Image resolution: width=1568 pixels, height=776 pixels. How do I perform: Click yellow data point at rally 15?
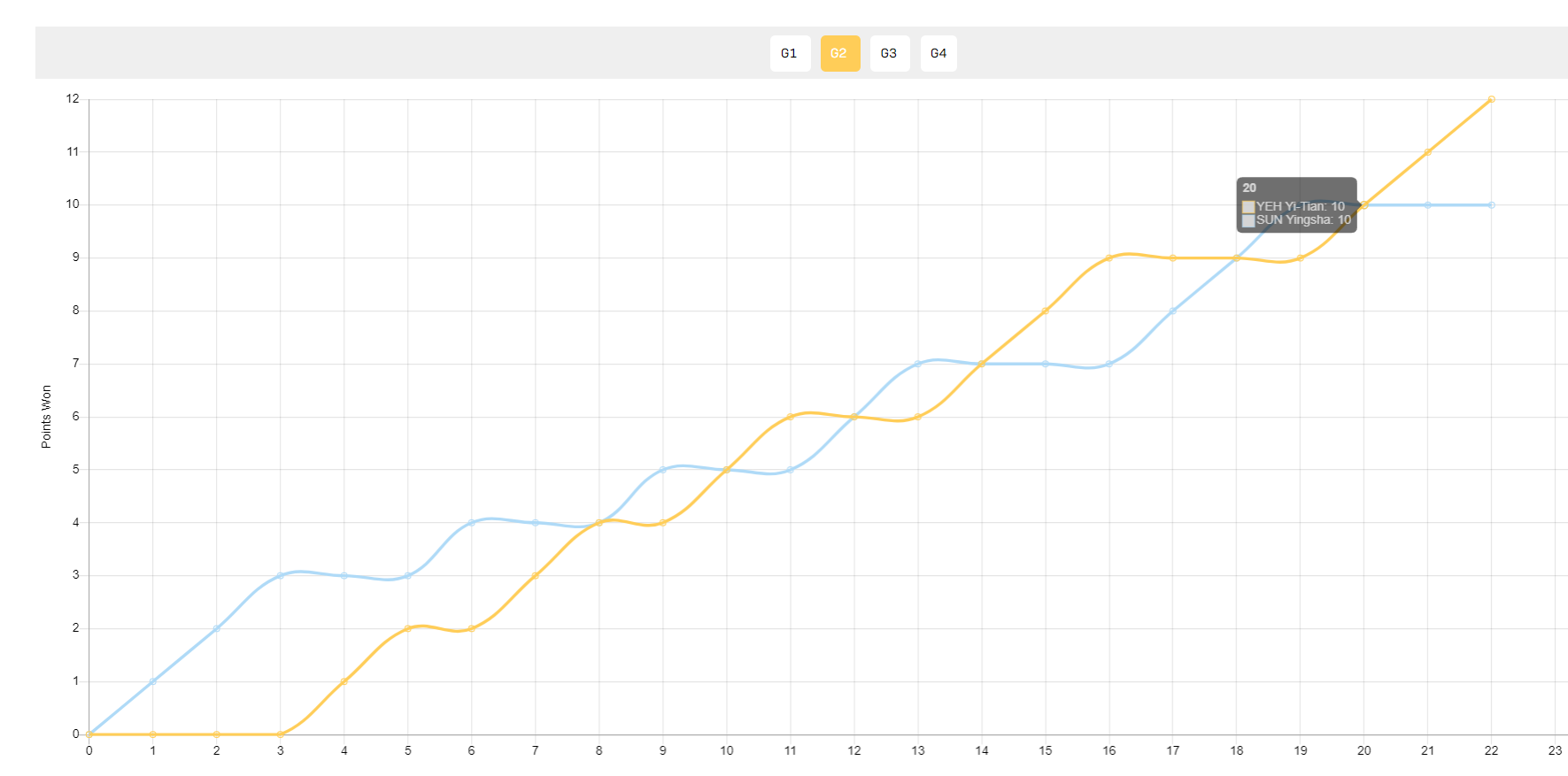point(1046,311)
